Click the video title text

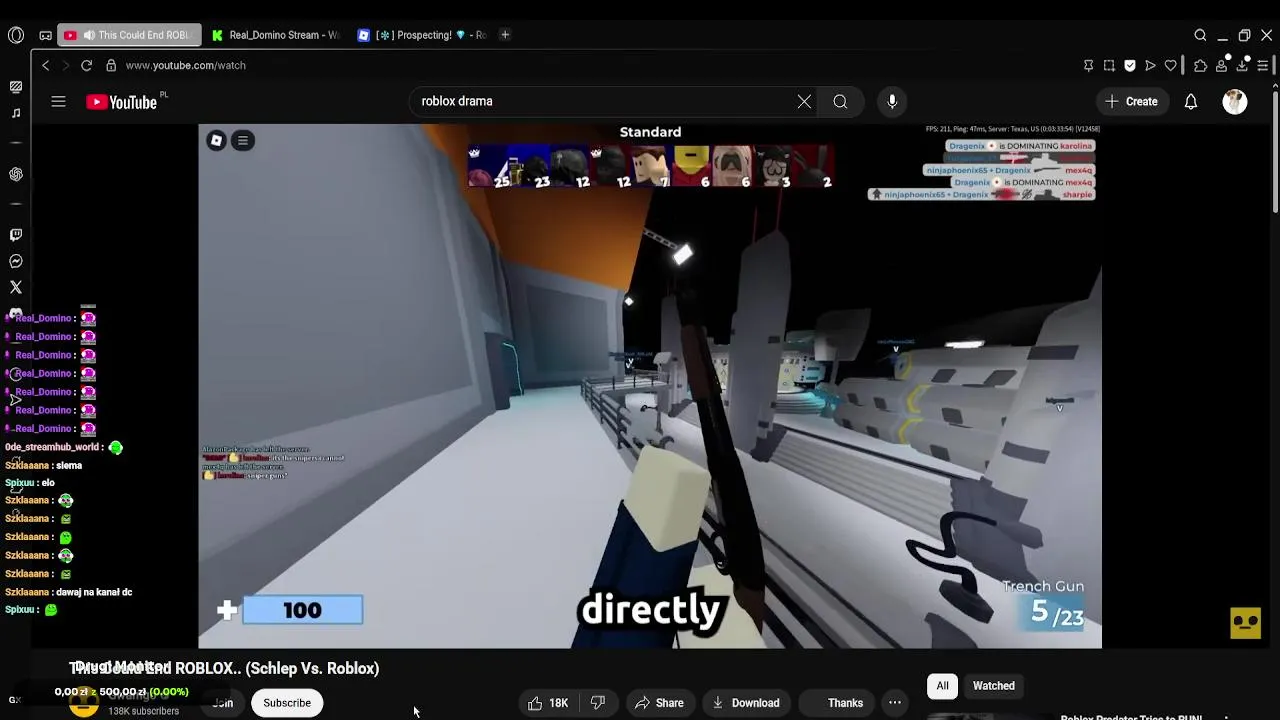coord(224,668)
